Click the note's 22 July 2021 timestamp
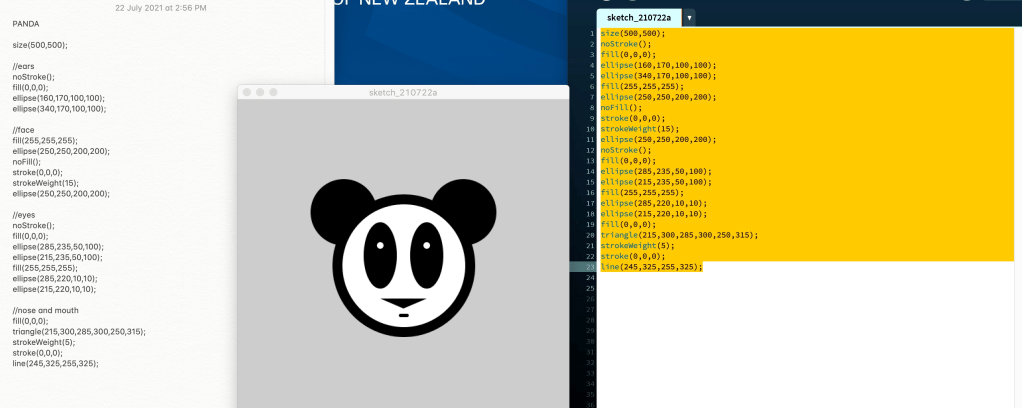Viewport: 1022px width, 408px height. [160, 7]
